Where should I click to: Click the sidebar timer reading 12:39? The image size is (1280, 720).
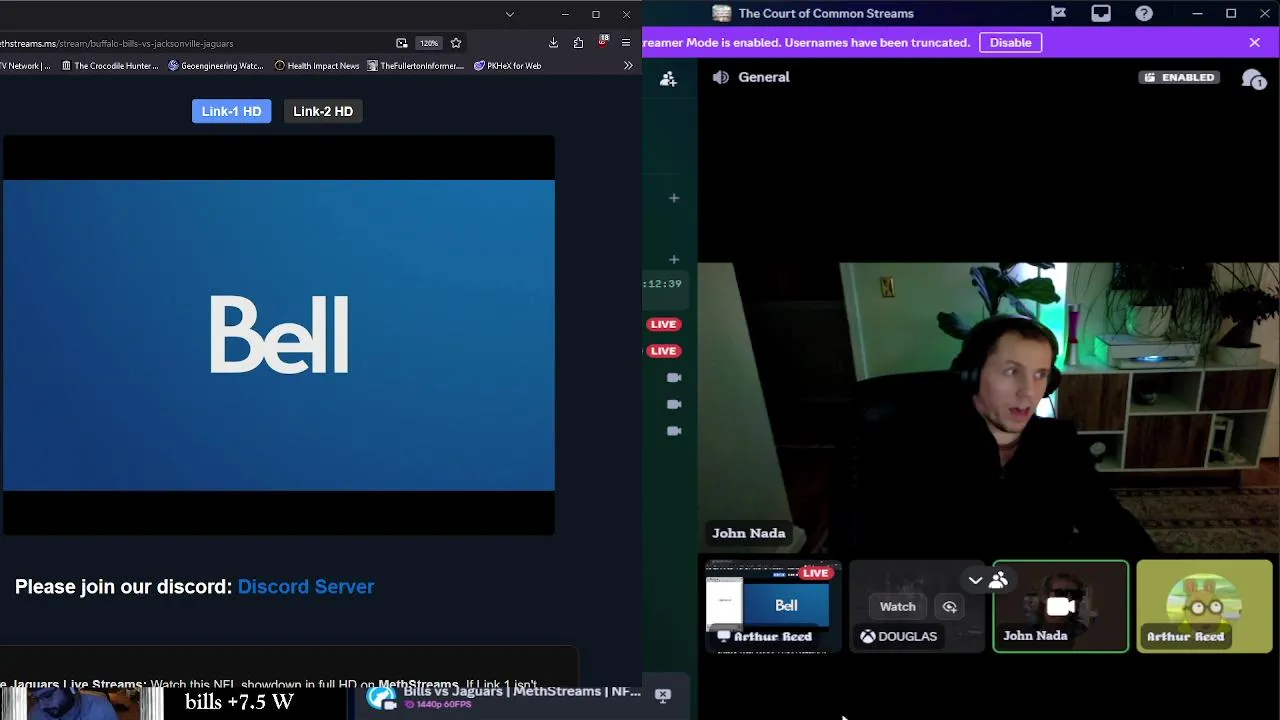click(663, 284)
